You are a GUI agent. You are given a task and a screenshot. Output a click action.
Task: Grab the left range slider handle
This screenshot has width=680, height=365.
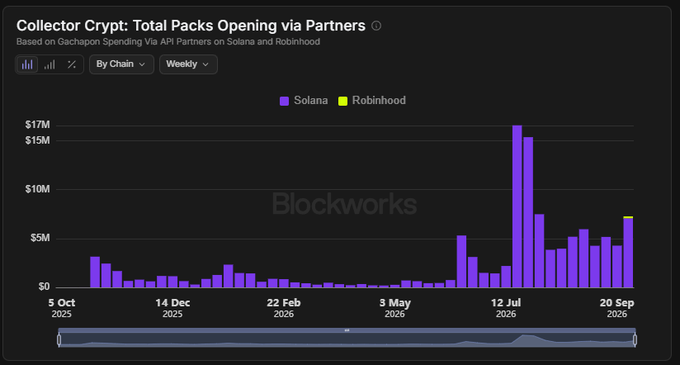(x=59, y=340)
